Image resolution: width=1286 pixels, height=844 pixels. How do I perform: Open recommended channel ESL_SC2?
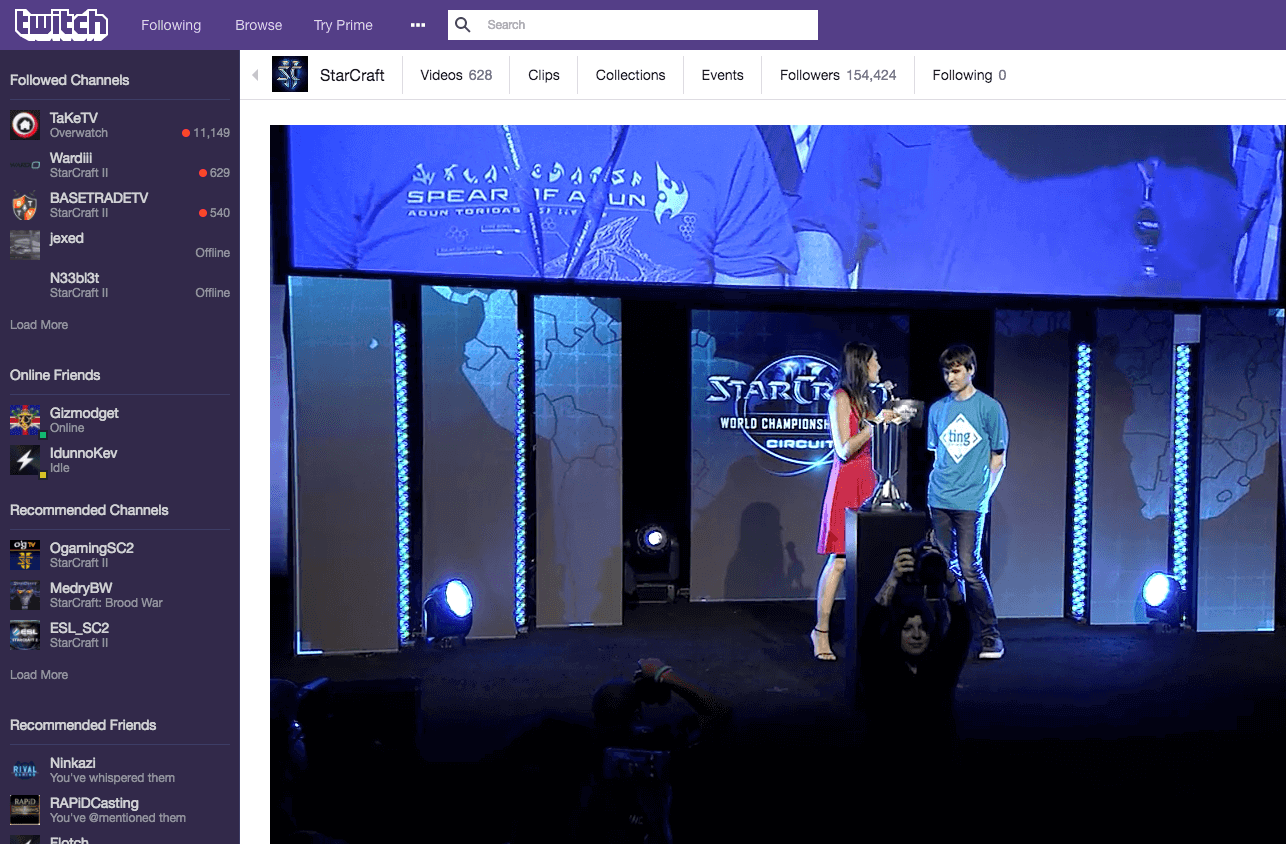coord(120,635)
